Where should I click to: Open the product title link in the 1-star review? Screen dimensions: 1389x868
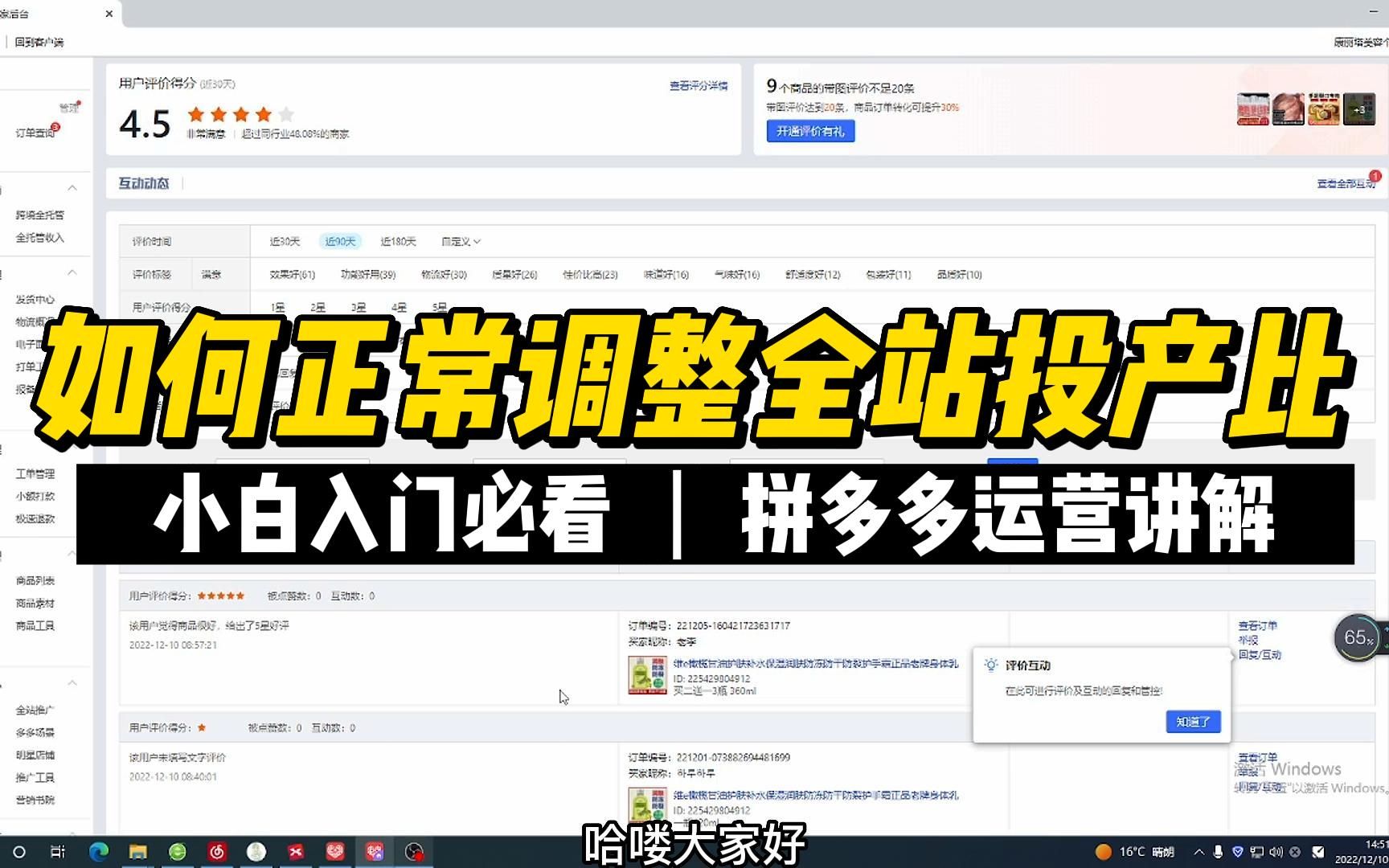[816, 795]
